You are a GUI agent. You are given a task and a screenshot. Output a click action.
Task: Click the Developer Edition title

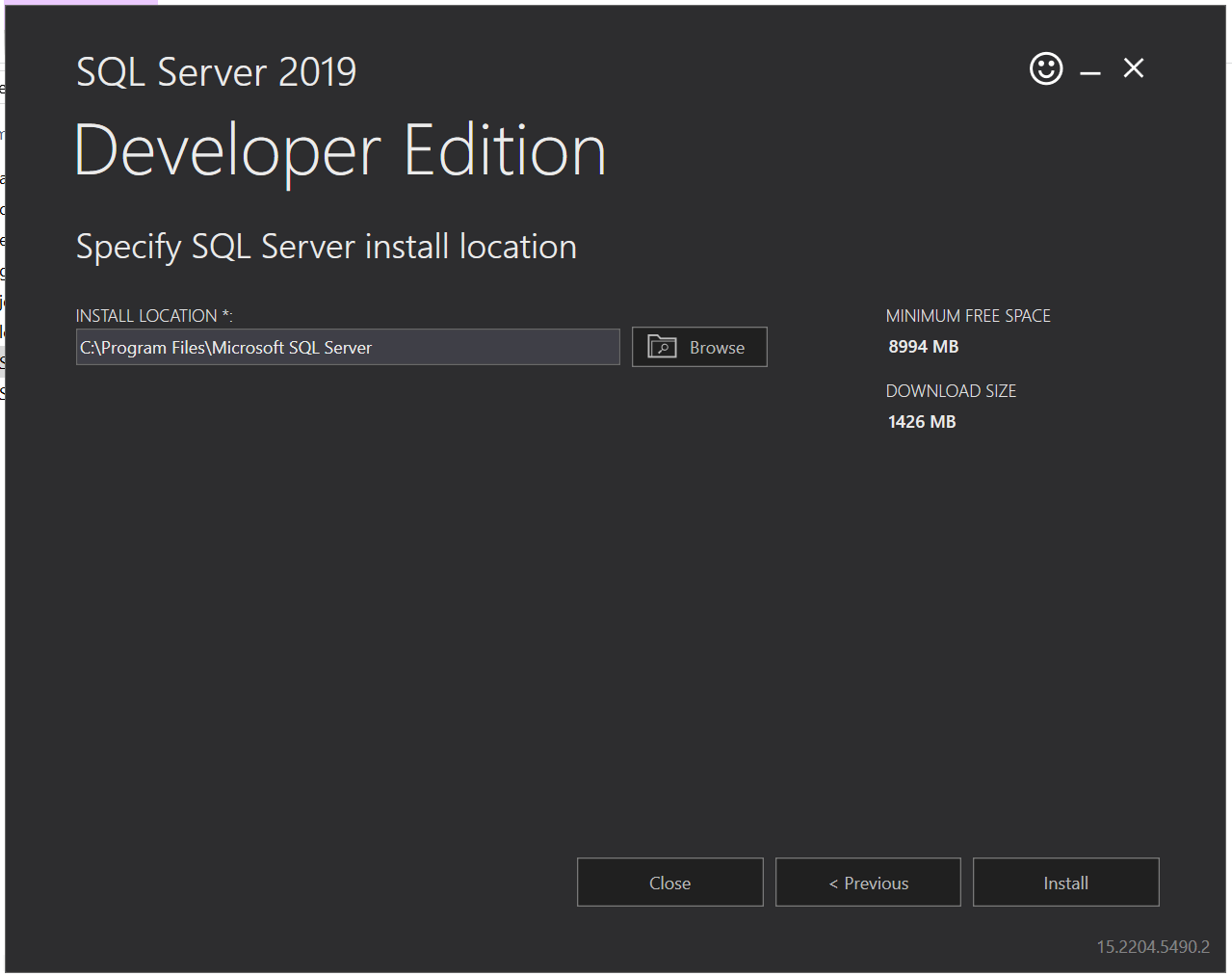click(340, 151)
